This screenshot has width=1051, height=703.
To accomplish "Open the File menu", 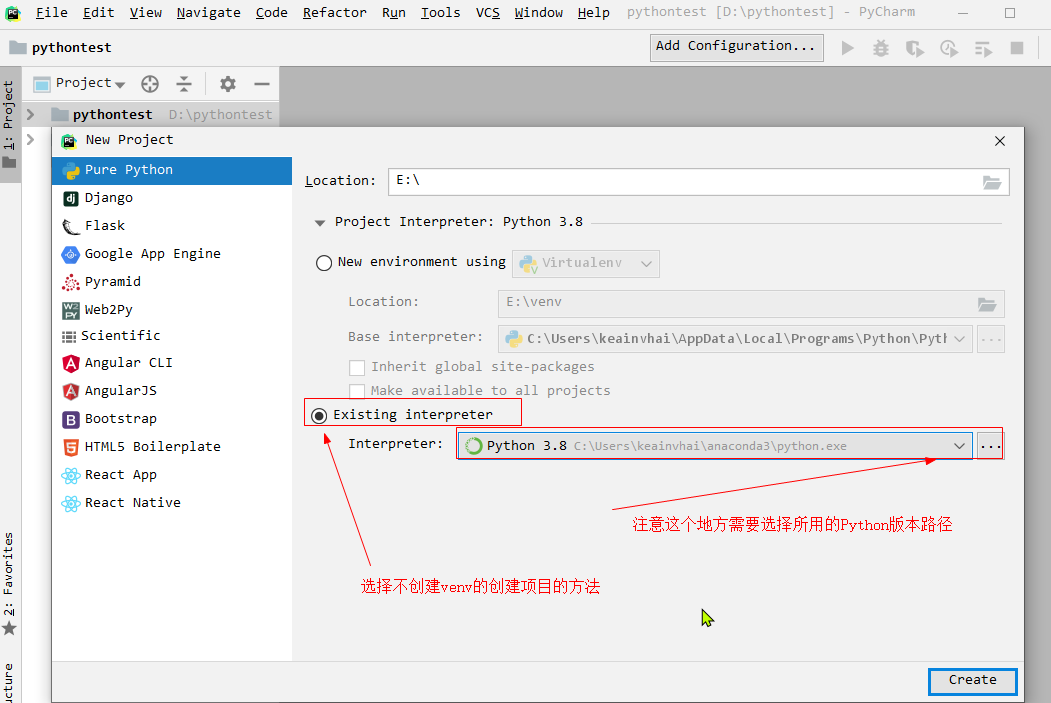I will (52, 13).
